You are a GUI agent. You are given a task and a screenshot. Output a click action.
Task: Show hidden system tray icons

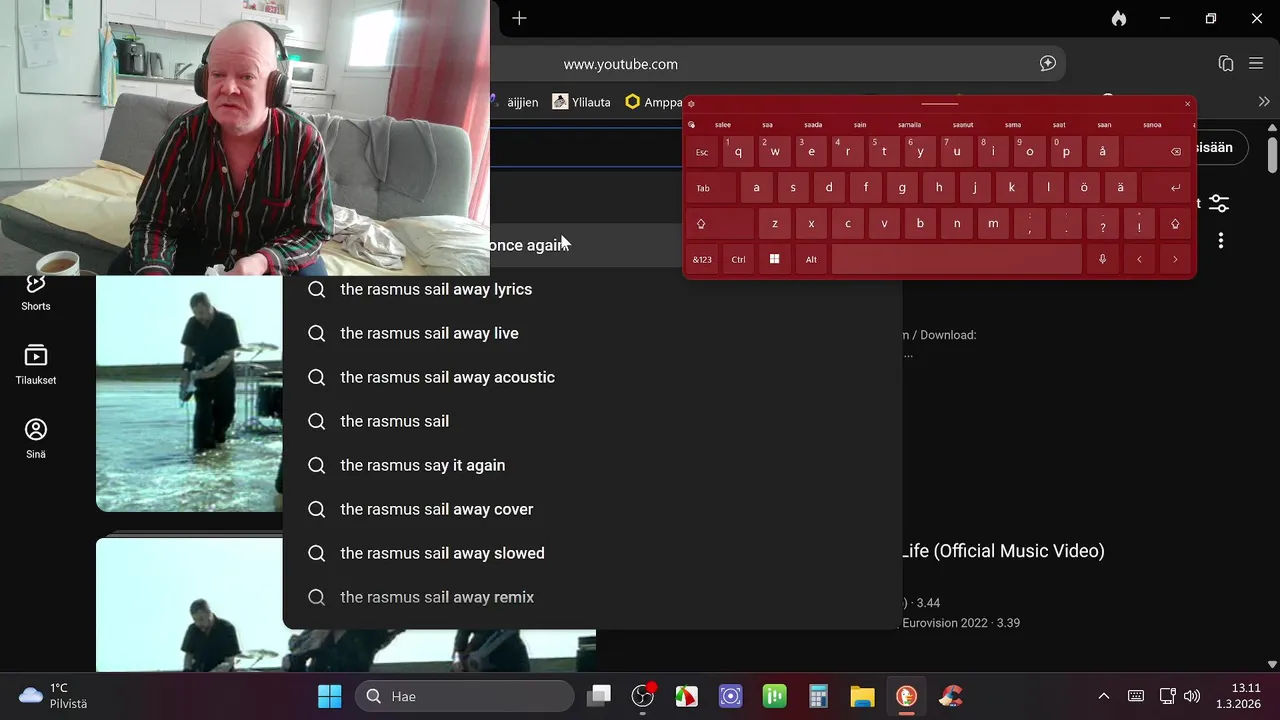tap(1104, 696)
